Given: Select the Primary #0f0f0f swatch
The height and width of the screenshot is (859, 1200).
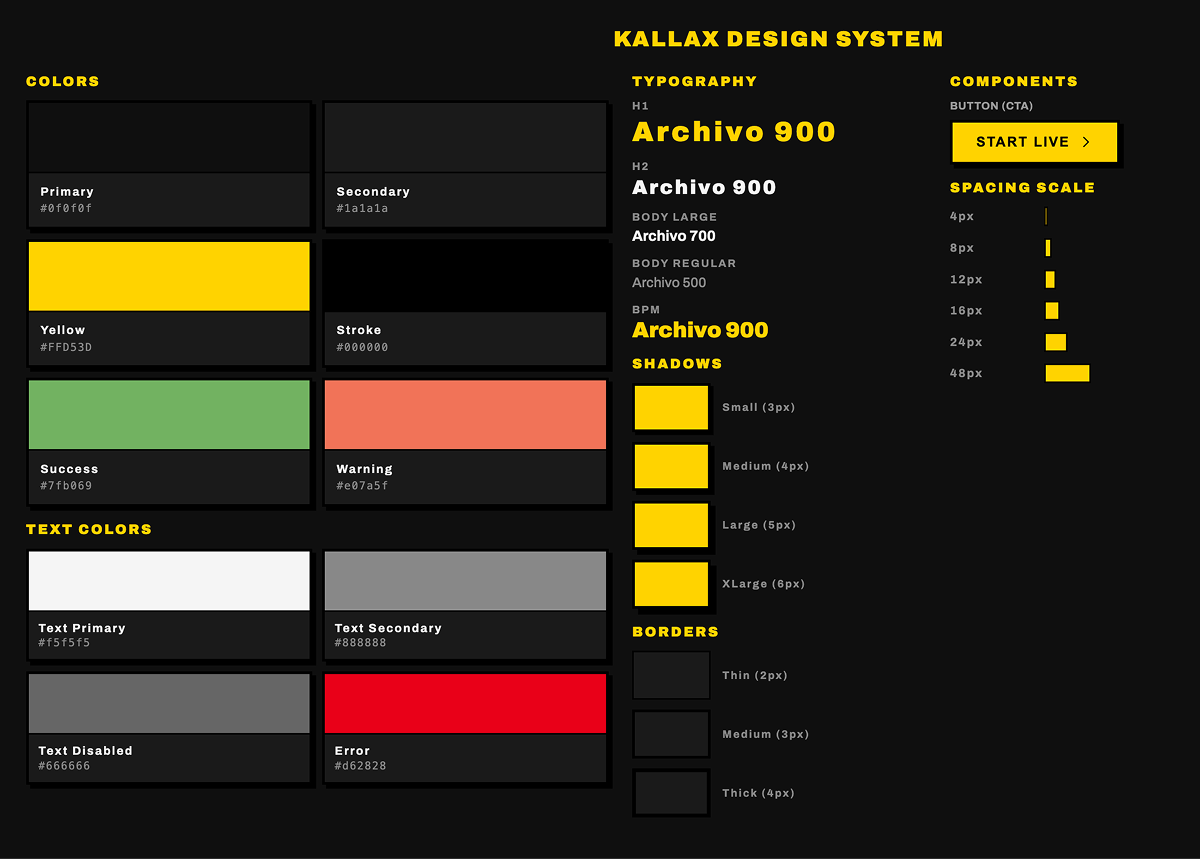Looking at the screenshot, I should 168,137.
